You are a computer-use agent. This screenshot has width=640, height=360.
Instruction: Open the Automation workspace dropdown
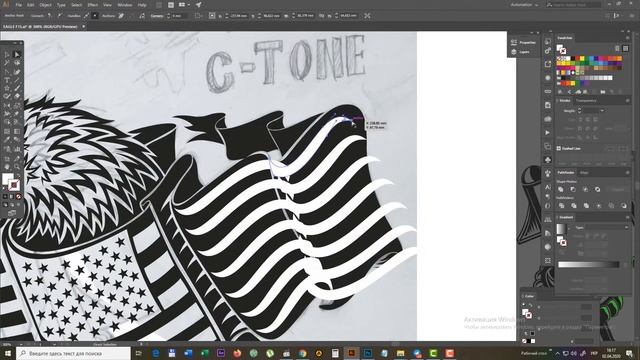524,5
